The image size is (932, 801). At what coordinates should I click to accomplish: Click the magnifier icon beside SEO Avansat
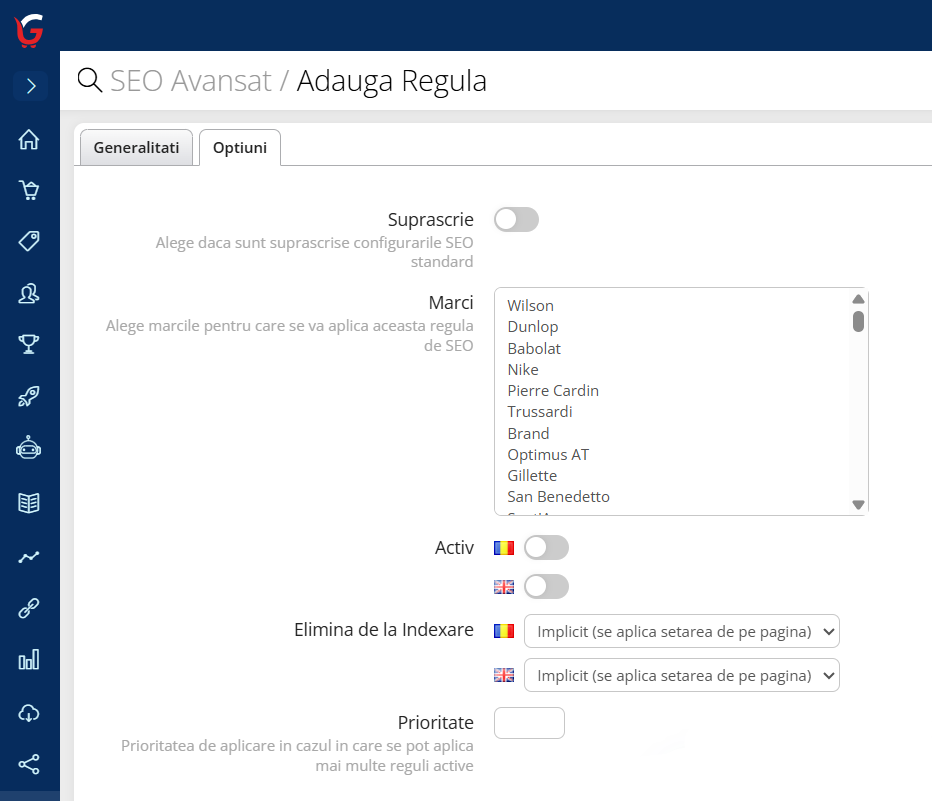[x=90, y=80]
